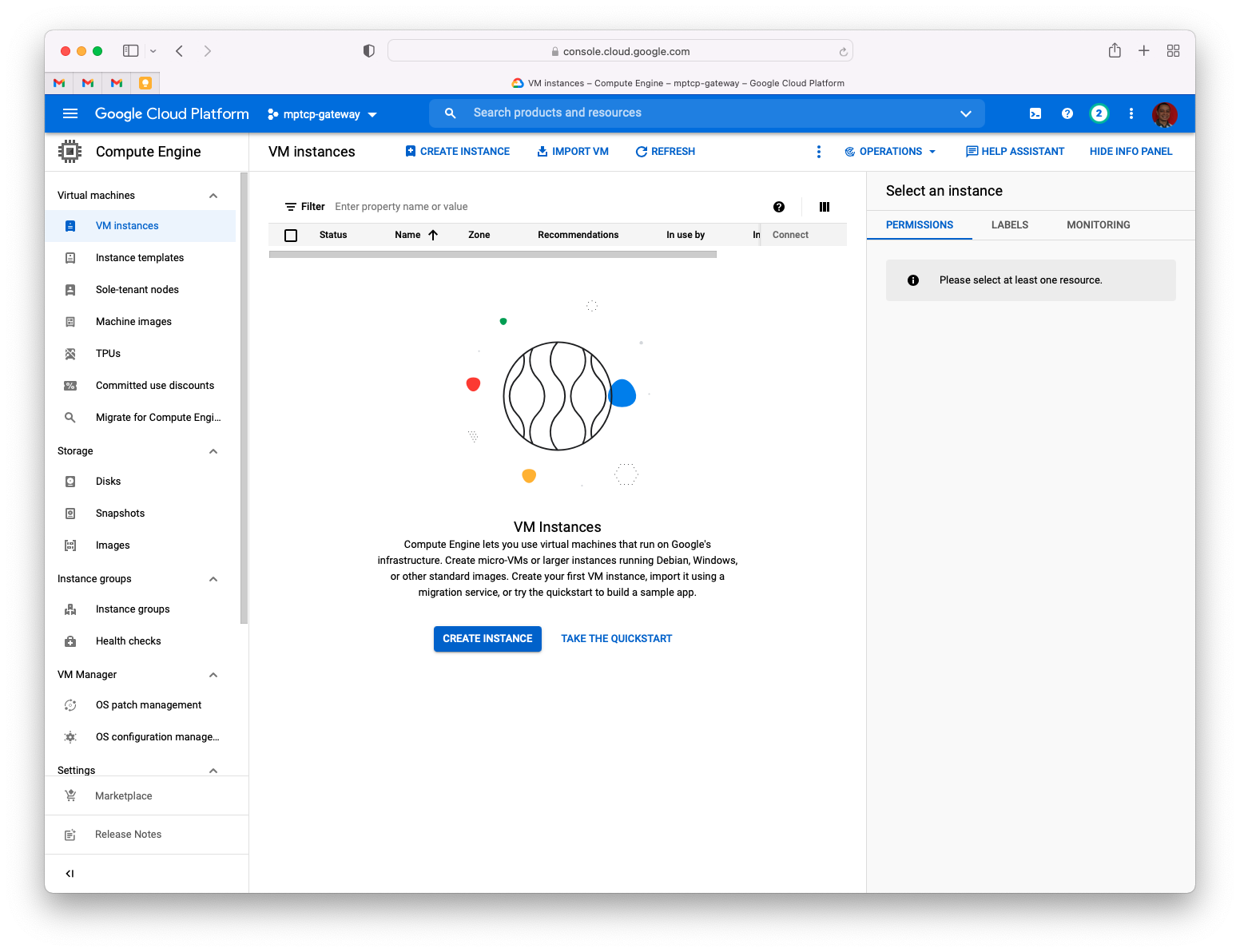Focus the Search products and resources field
The width and height of the screenshot is (1240, 952).
[x=707, y=113]
